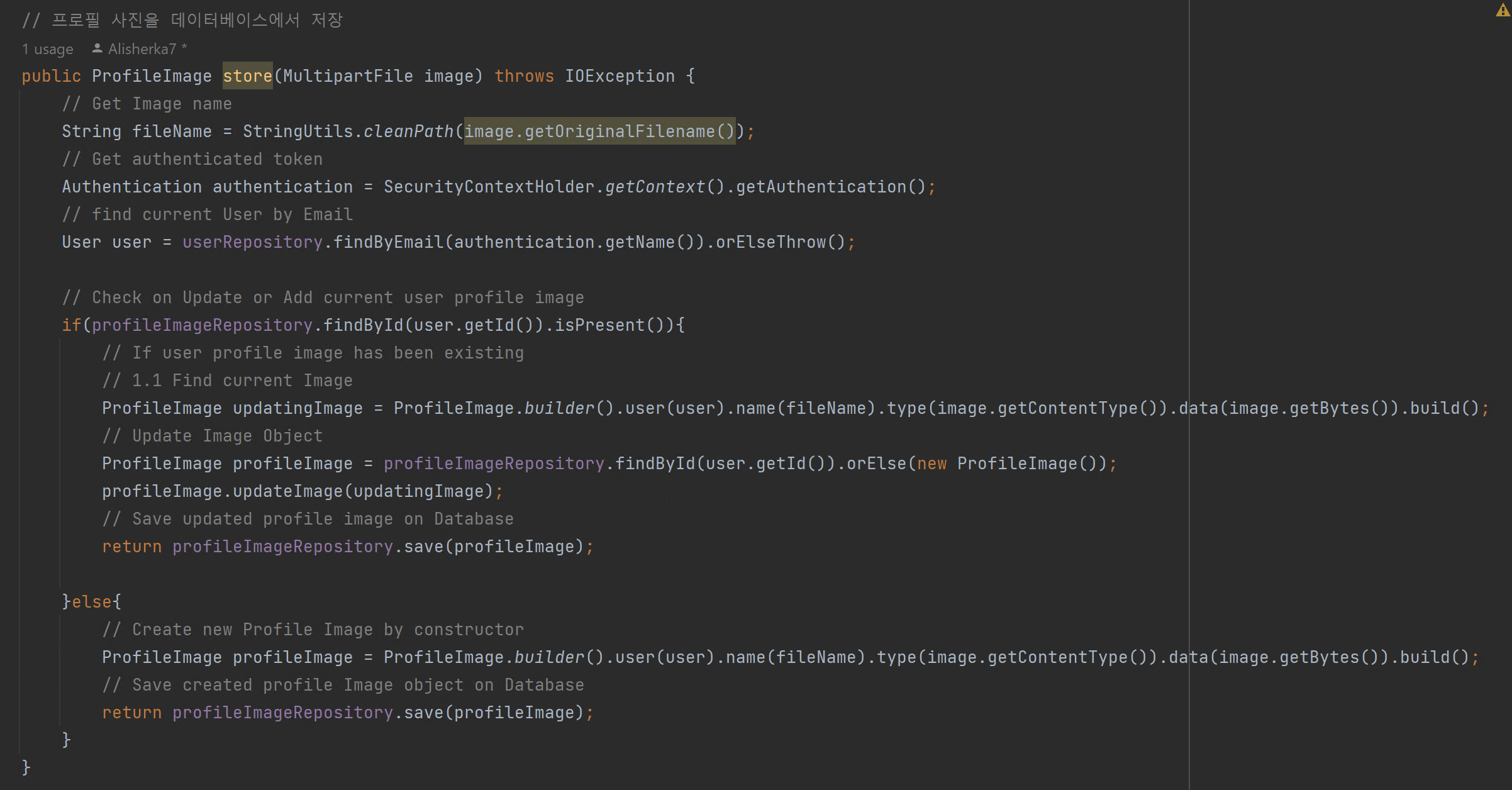Open the 1 usage inlay hint

(47, 48)
